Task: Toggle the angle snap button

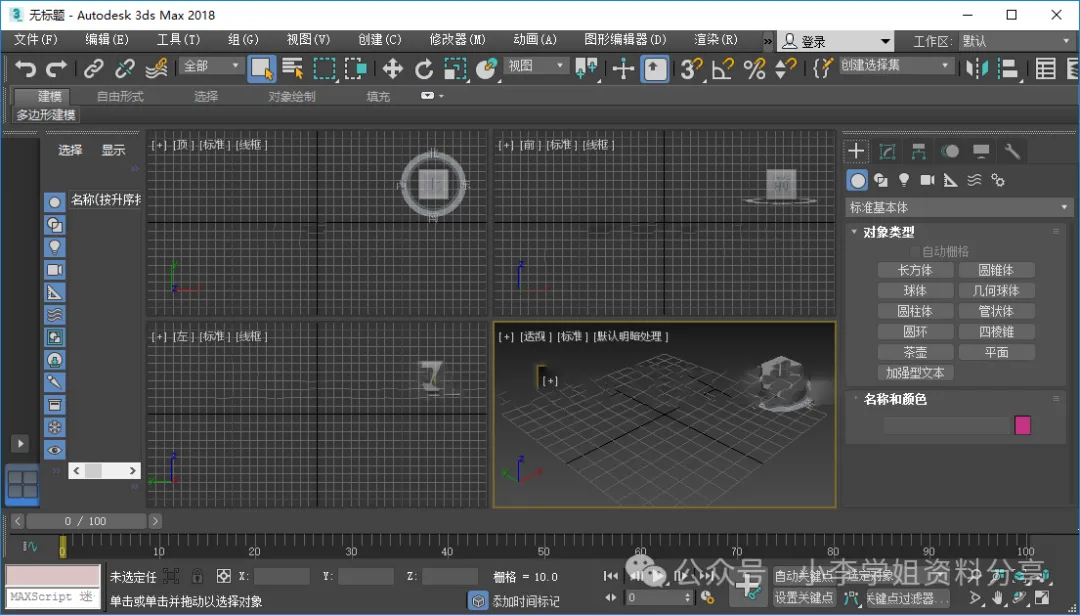Action: pos(722,68)
